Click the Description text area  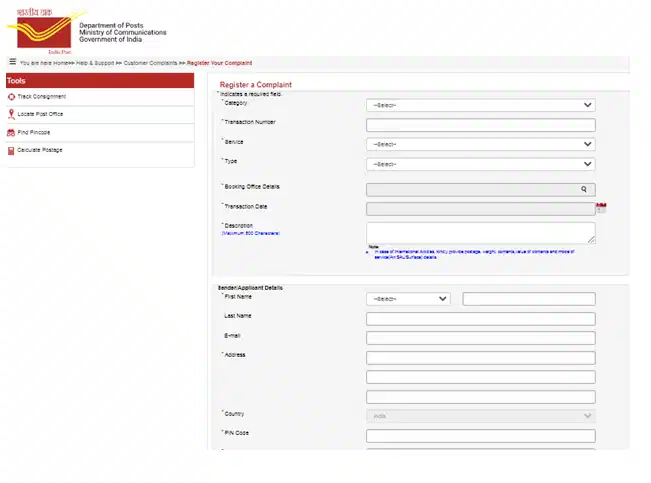(480, 232)
